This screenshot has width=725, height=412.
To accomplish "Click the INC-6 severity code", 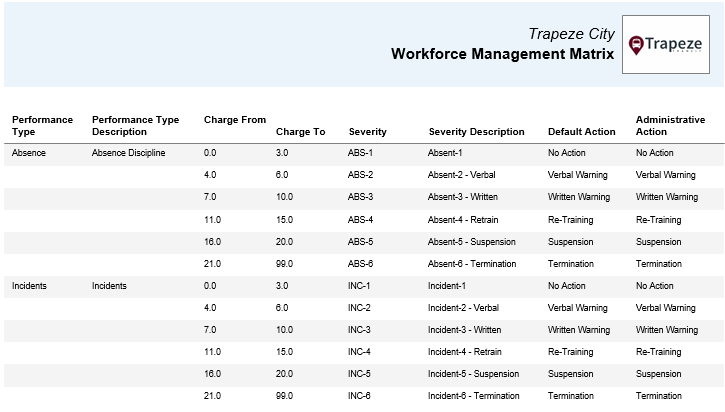I will pyautogui.click(x=359, y=396).
